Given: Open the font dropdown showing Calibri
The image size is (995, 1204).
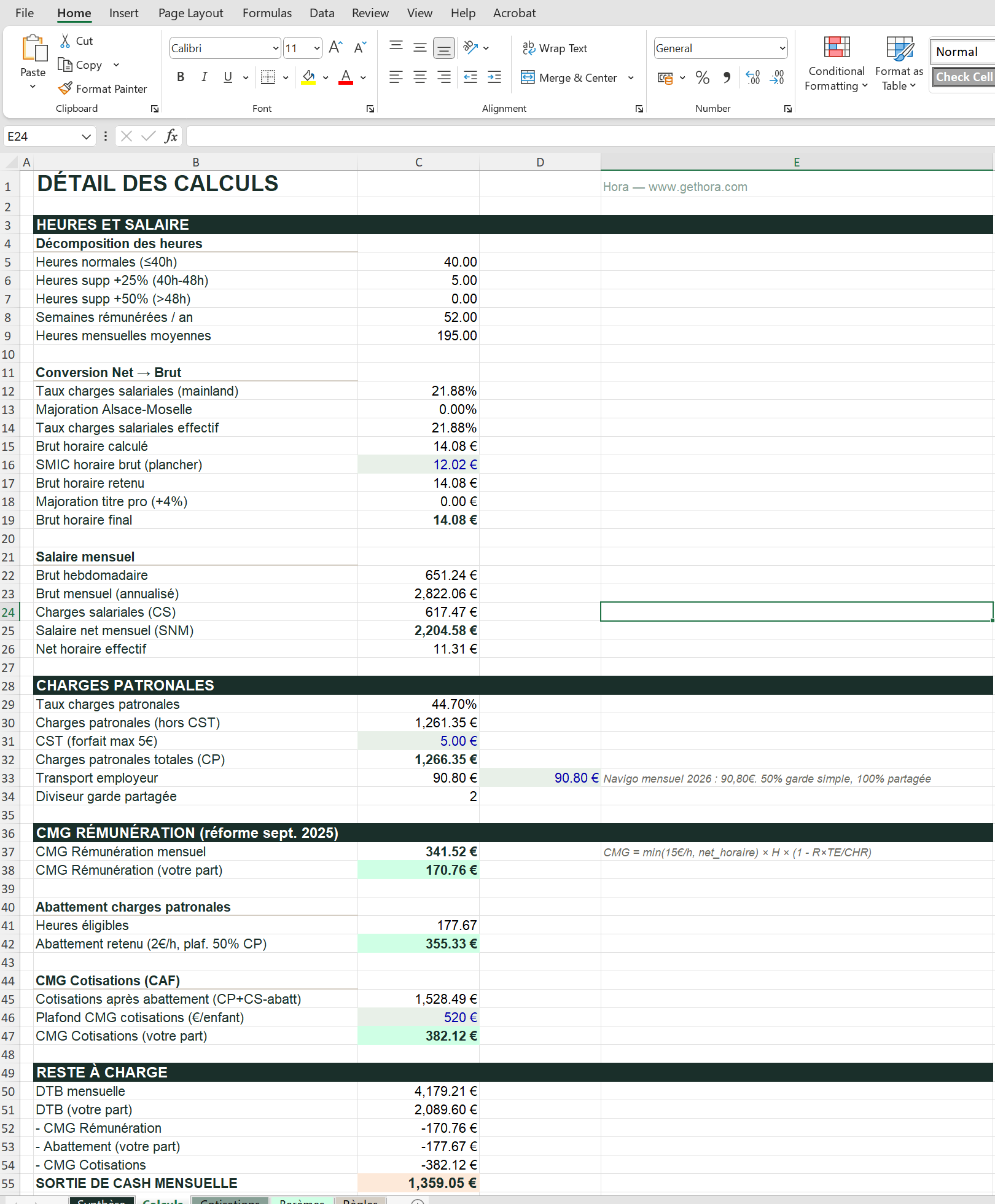Looking at the screenshot, I should pos(224,48).
